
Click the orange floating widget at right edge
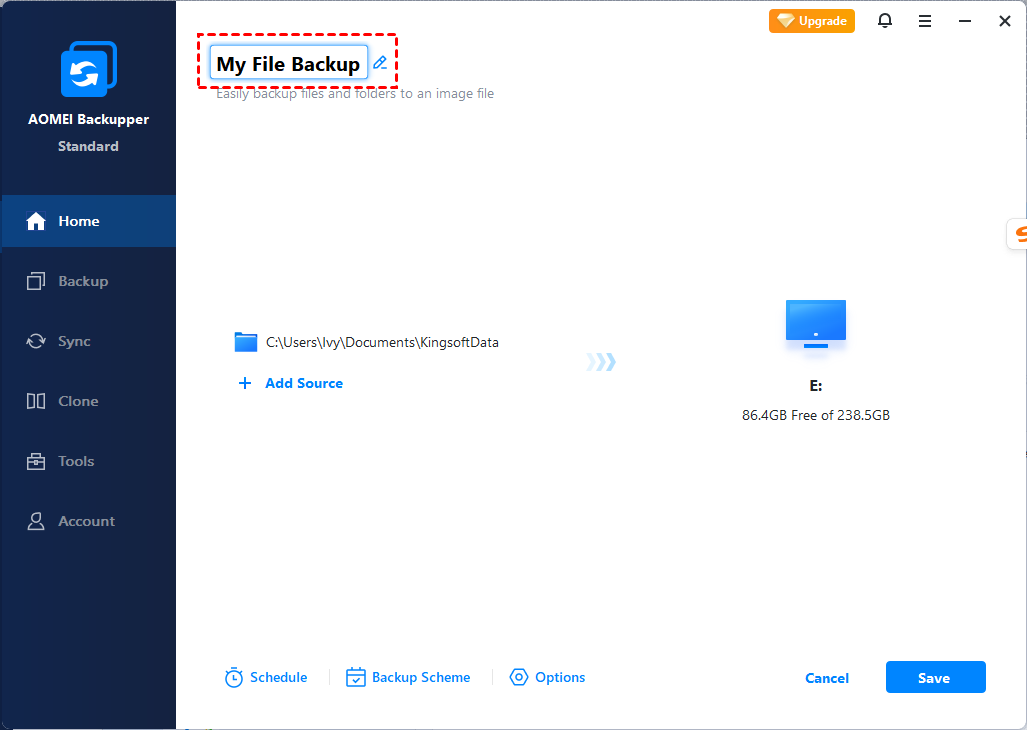tap(1017, 234)
